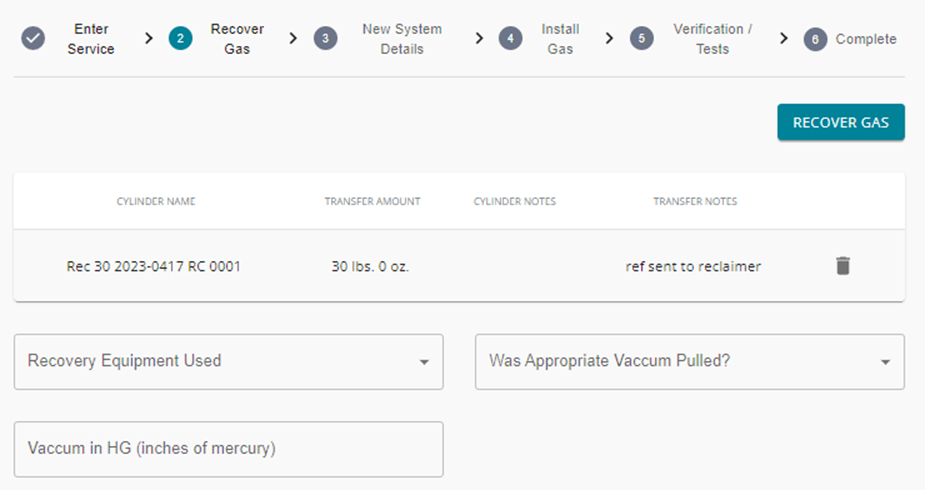Click the Transfer Amount column header
Screen dimensions: 925x490
(x=372, y=202)
